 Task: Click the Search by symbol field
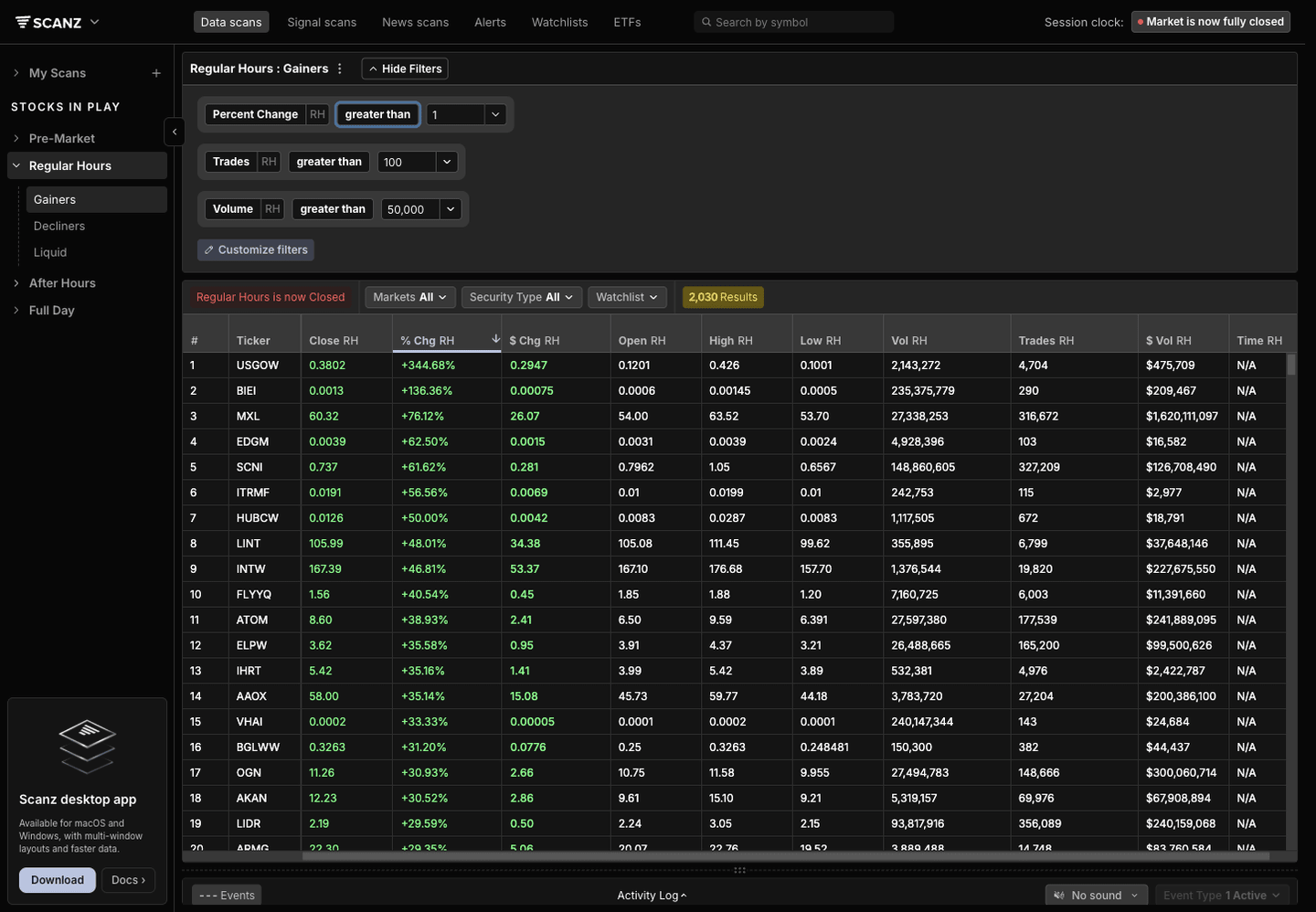click(x=793, y=22)
